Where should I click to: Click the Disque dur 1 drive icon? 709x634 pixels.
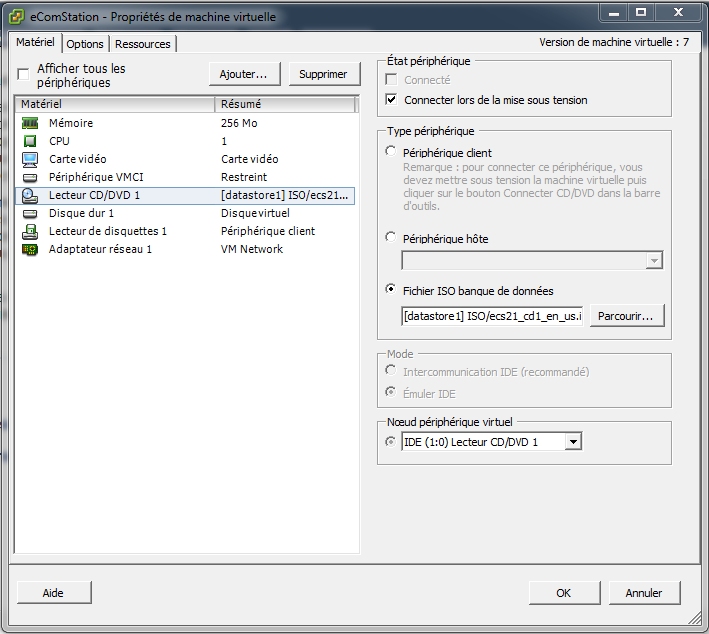pos(30,213)
